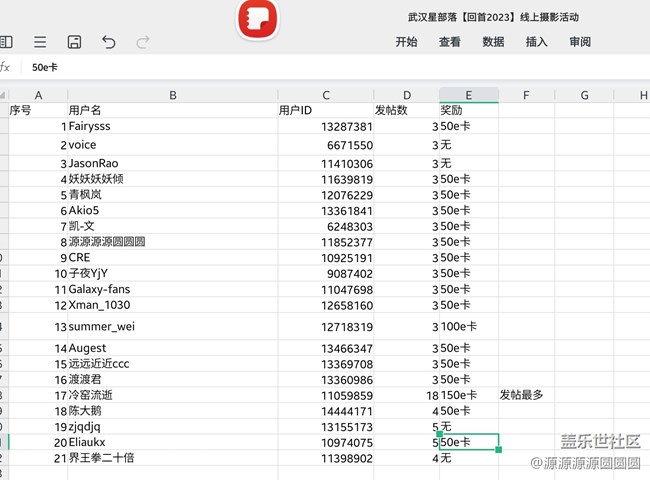Select the cell containing Galaxy-fans
The width and height of the screenshot is (650, 480).
pos(173,289)
